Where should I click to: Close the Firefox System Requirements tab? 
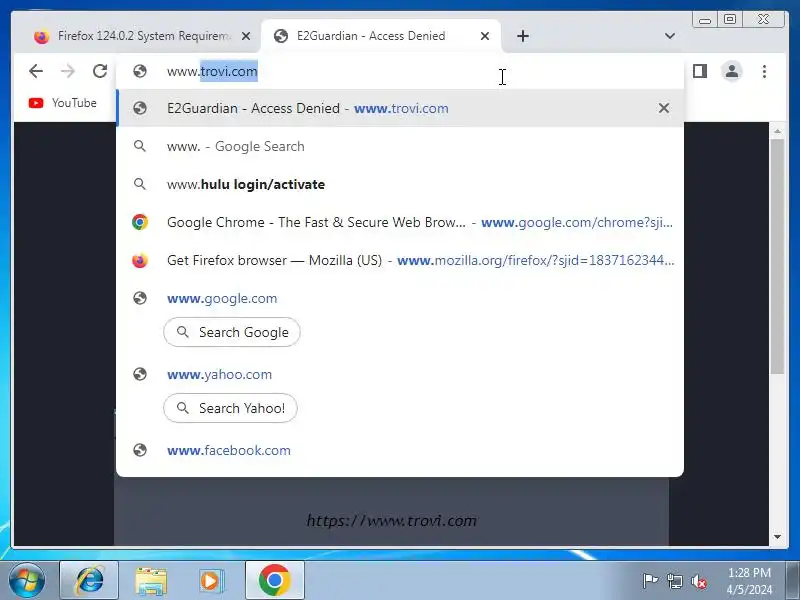246,36
